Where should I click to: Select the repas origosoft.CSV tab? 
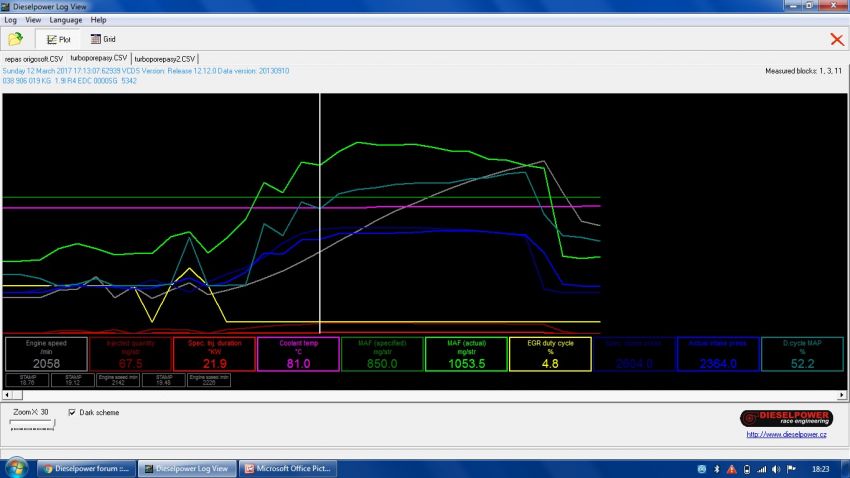coord(34,59)
